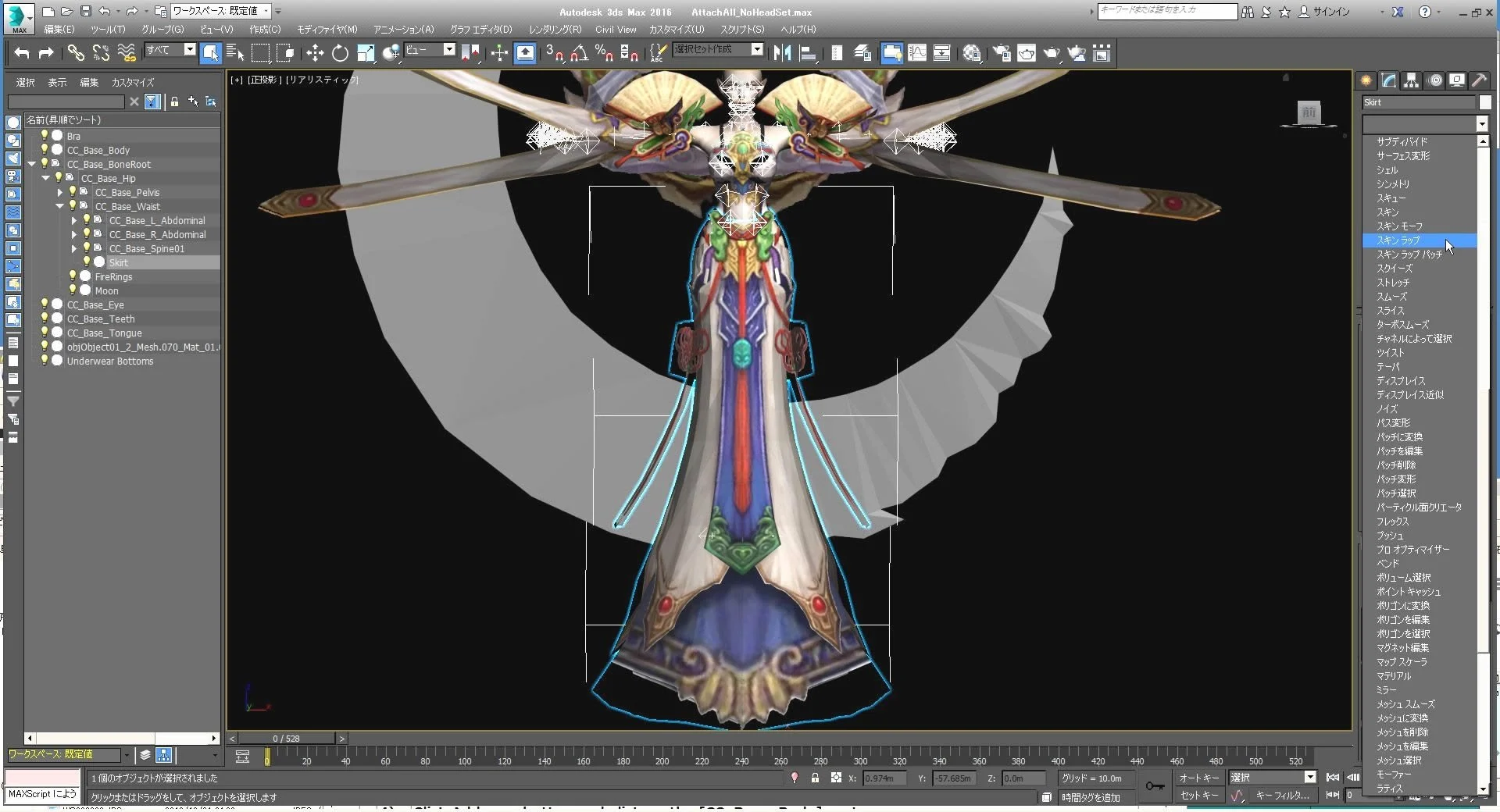The width and height of the screenshot is (1500, 812).
Task: Expand the CC_Base_Spine01 tree node
Action: (74, 248)
